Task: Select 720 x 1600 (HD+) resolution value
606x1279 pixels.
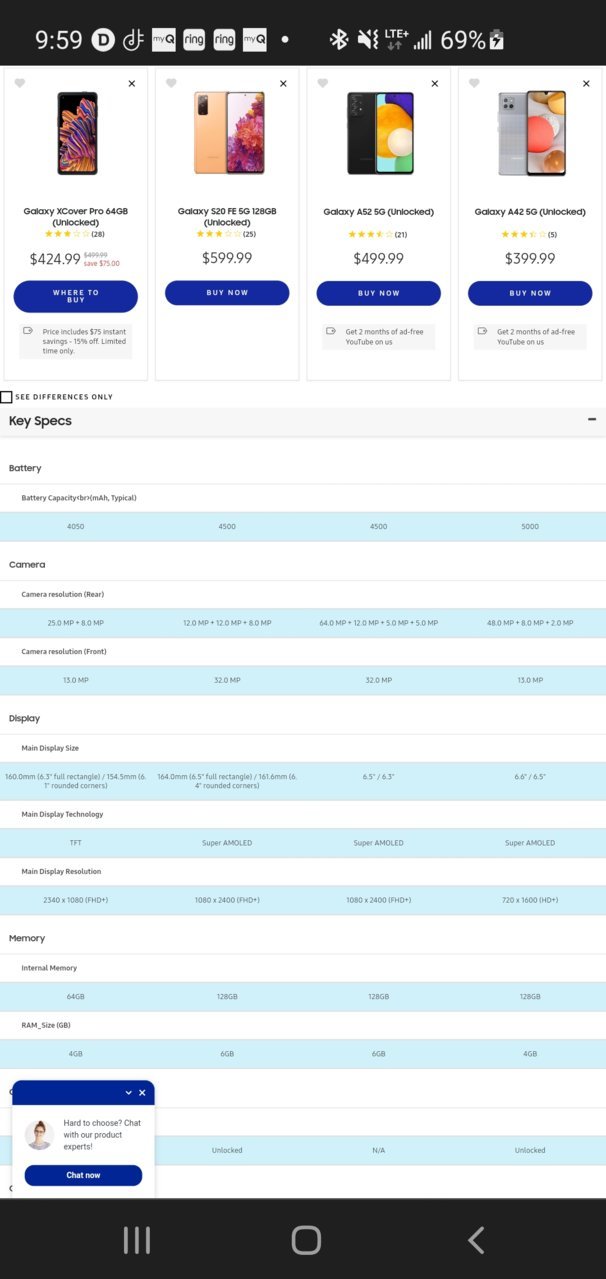Action: coord(530,900)
